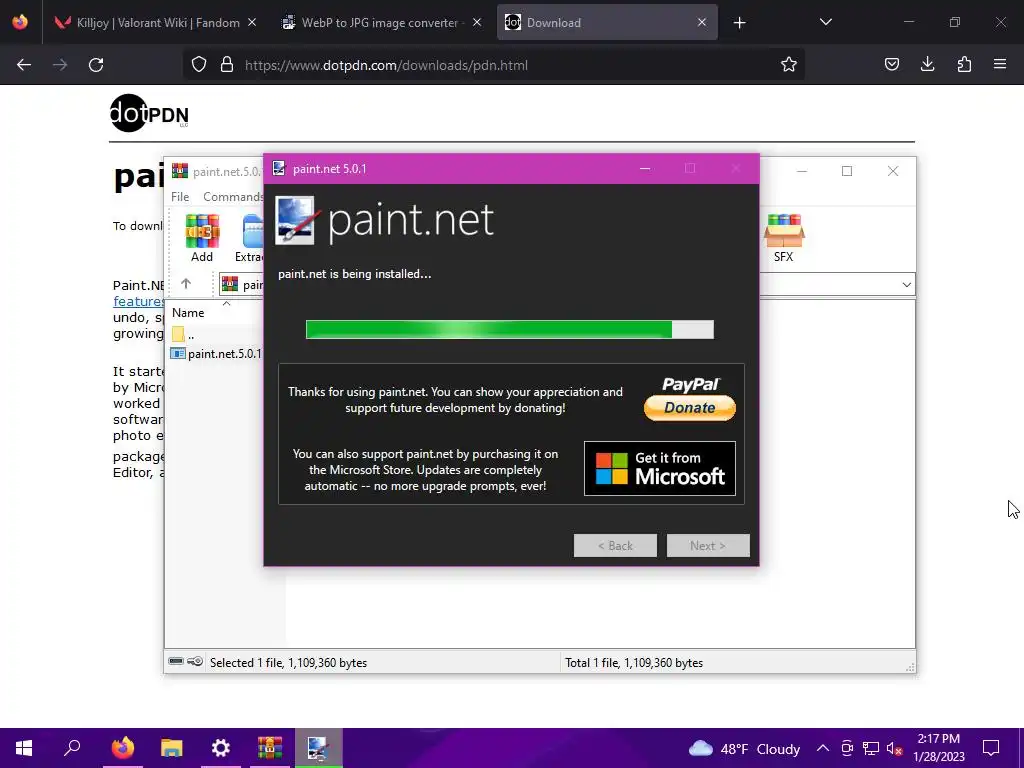The height and width of the screenshot is (768, 1024).
Task: Click the tracking protection shield icon
Action: pos(199,65)
